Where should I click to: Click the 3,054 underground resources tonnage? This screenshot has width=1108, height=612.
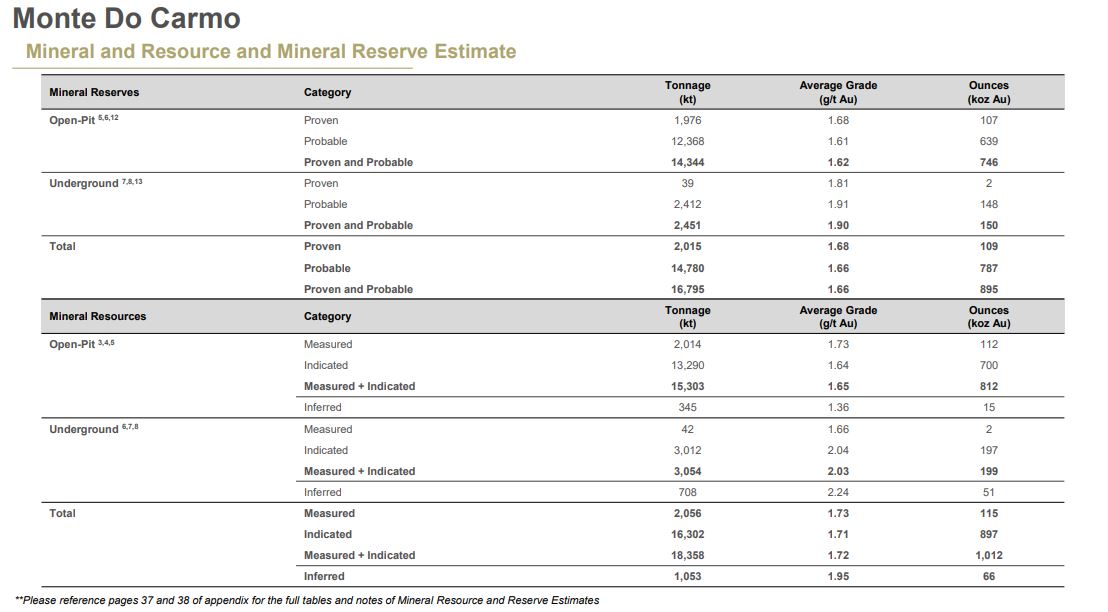click(x=687, y=472)
